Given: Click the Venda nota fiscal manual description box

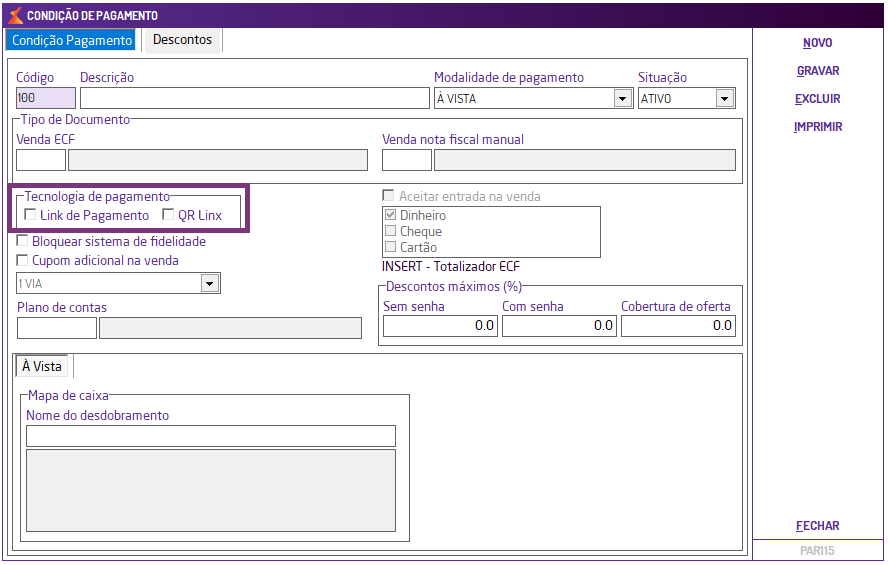Looking at the screenshot, I should point(585,160).
